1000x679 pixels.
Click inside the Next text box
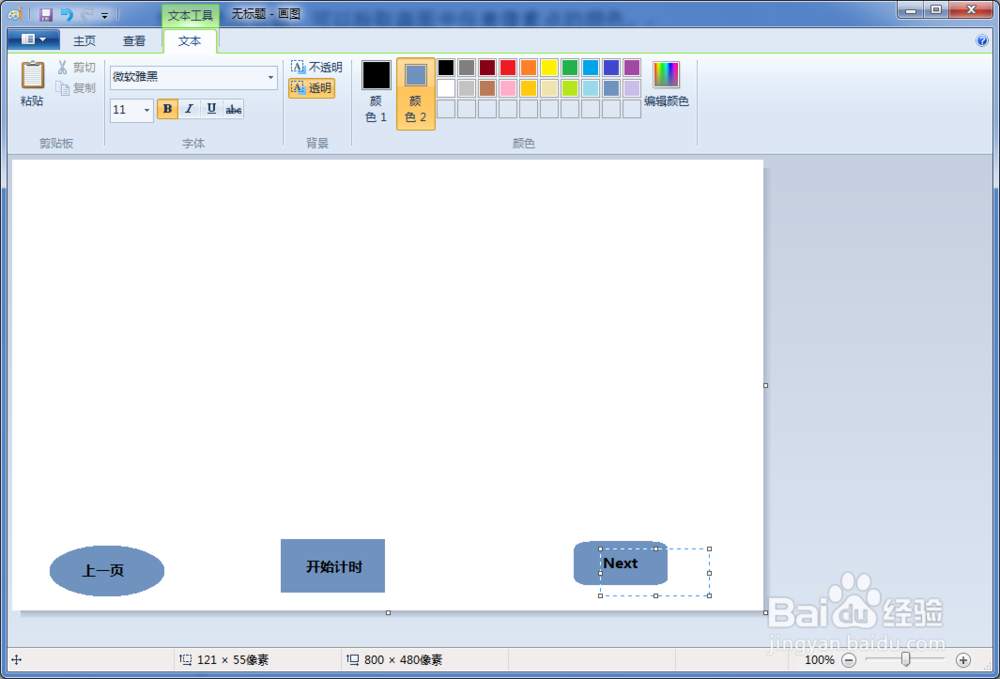[x=654, y=572]
